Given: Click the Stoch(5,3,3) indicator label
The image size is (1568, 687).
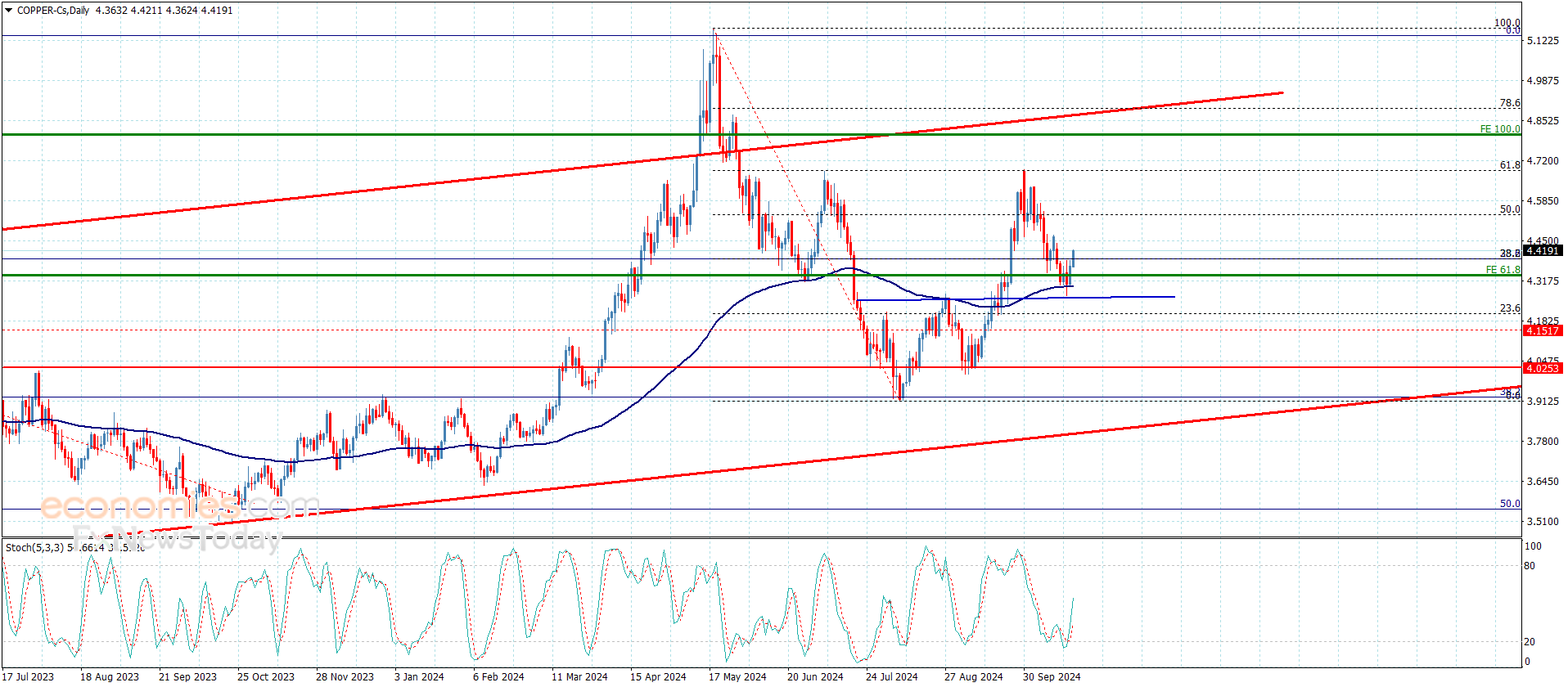Looking at the screenshot, I should tap(34, 547).
